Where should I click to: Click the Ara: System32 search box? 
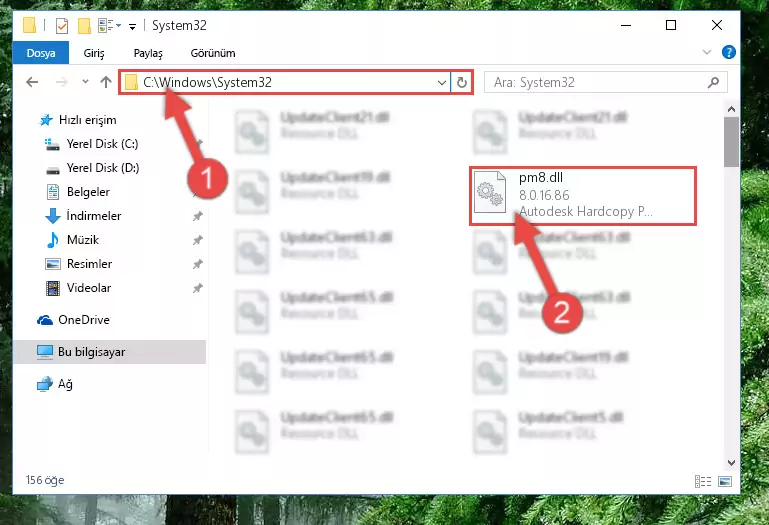pyautogui.click(x=606, y=82)
